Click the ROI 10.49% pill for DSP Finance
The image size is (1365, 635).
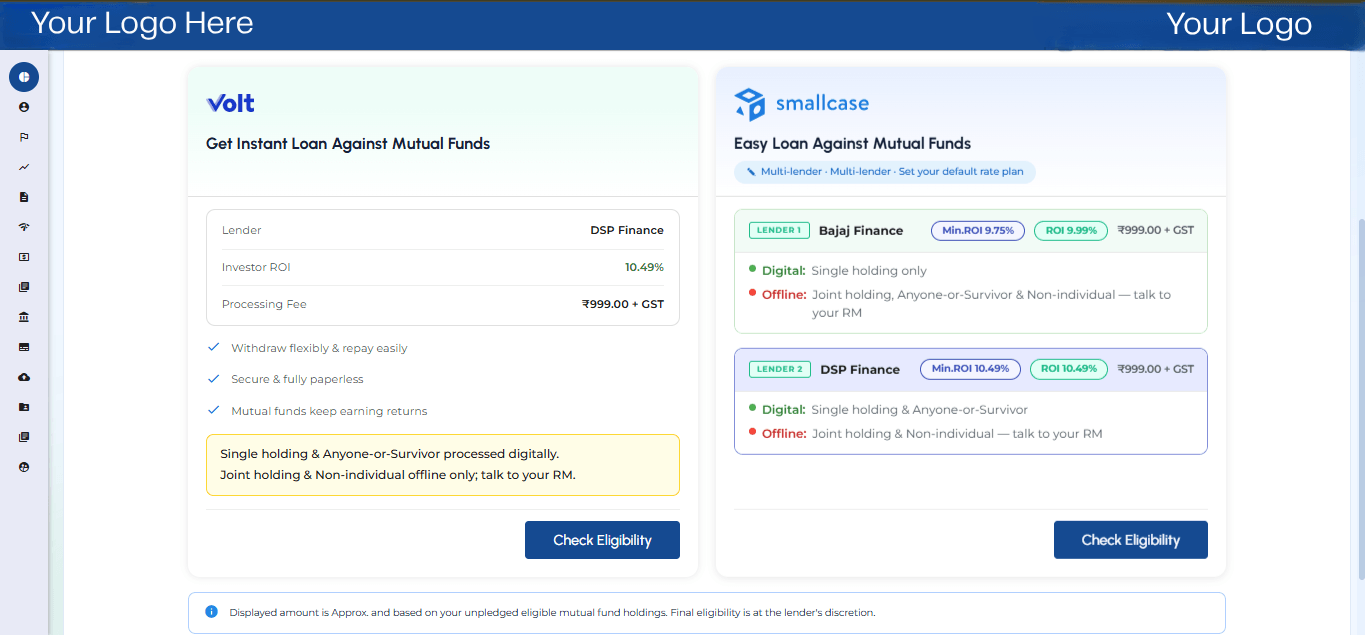click(x=1069, y=369)
